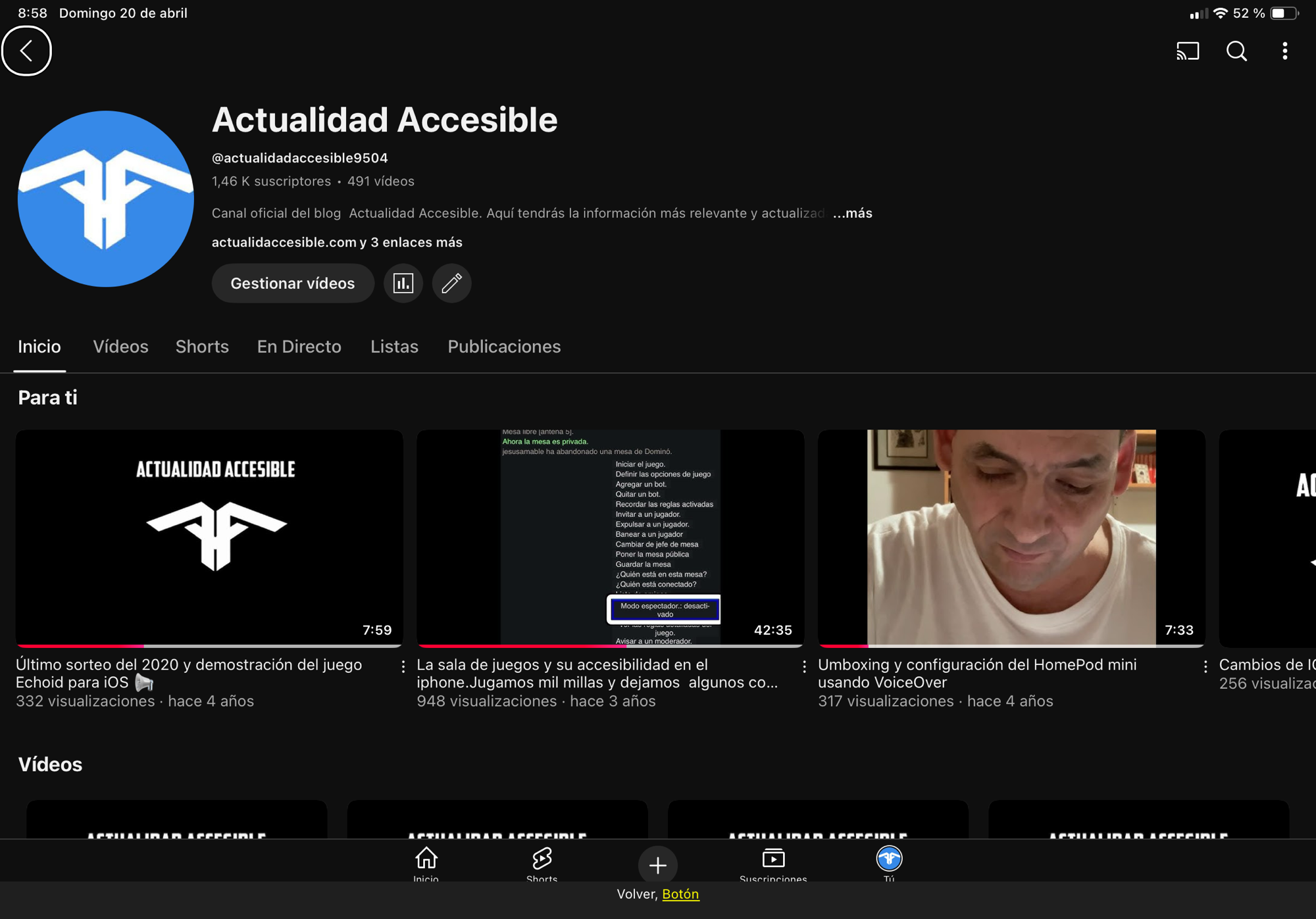1316x919 pixels.
Task: Switch to the Vídeos tab
Action: 120,347
